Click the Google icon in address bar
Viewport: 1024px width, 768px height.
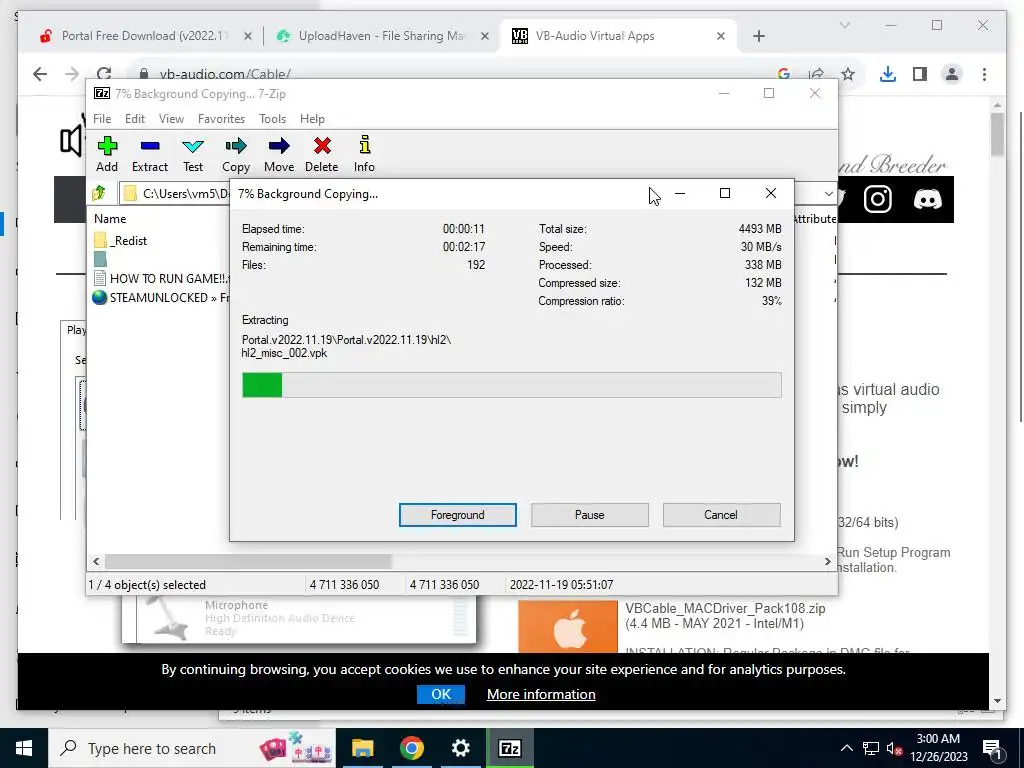click(784, 74)
